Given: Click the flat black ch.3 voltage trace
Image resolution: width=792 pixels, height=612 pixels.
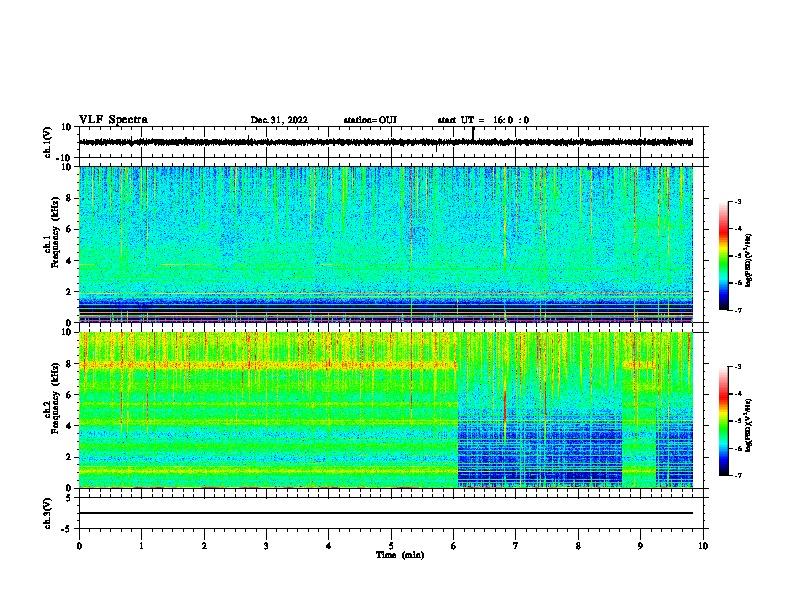Looking at the screenshot, I should pyautogui.click(x=385, y=513).
